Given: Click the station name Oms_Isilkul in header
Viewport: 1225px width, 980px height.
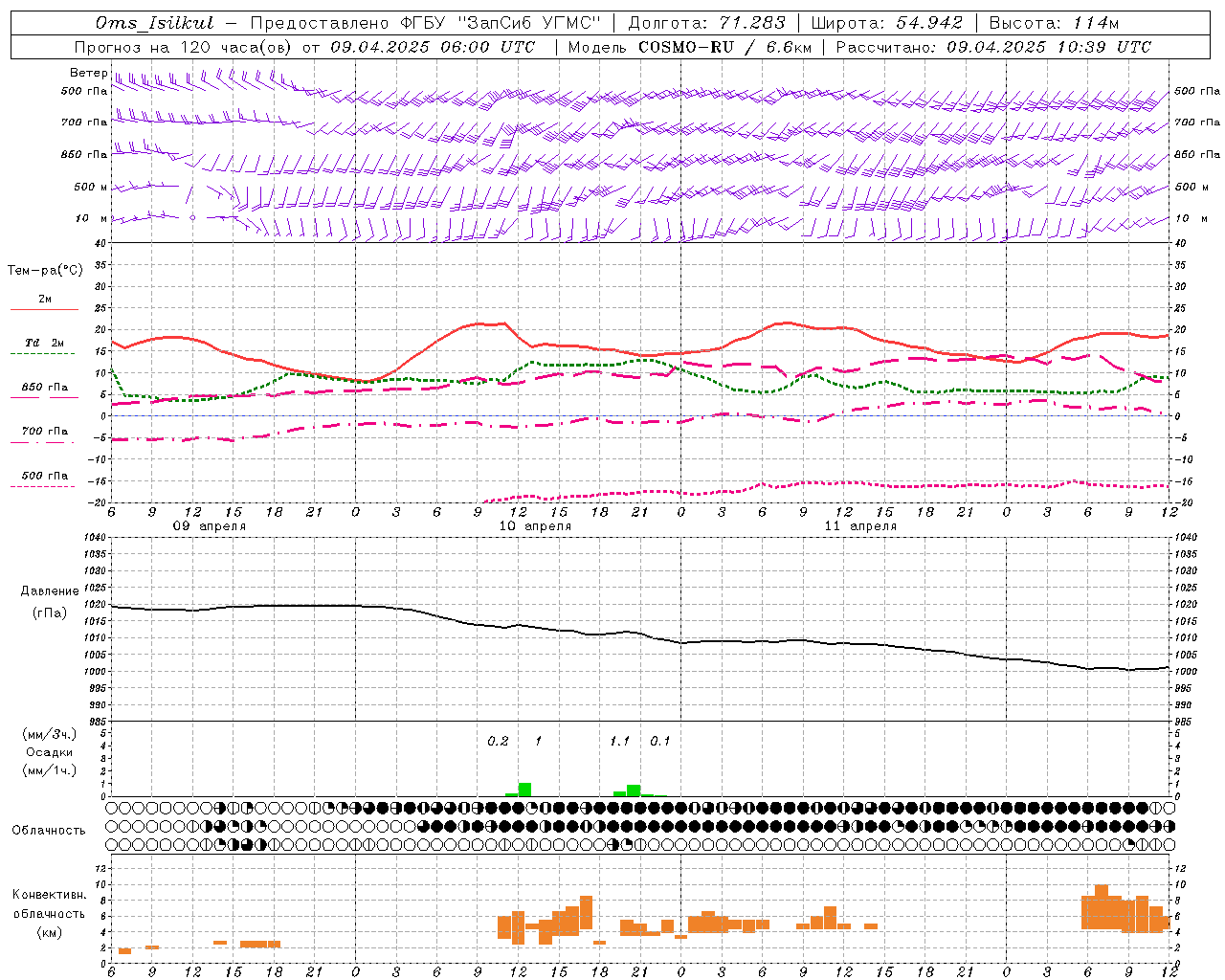Looking at the screenshot, I should tap(154, 24).
